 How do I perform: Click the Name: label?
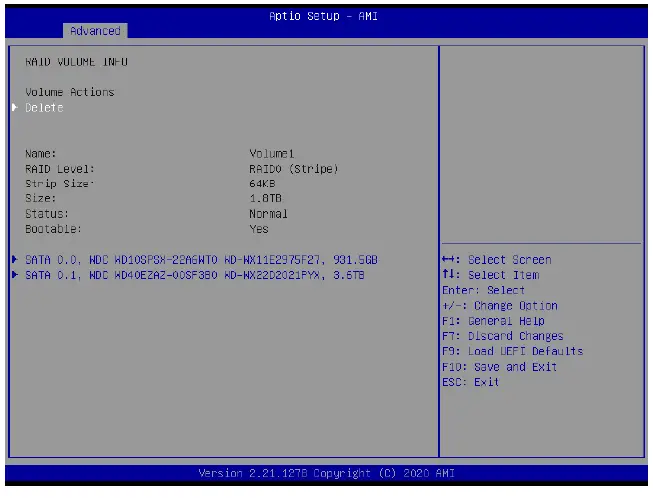coord(40,154)
